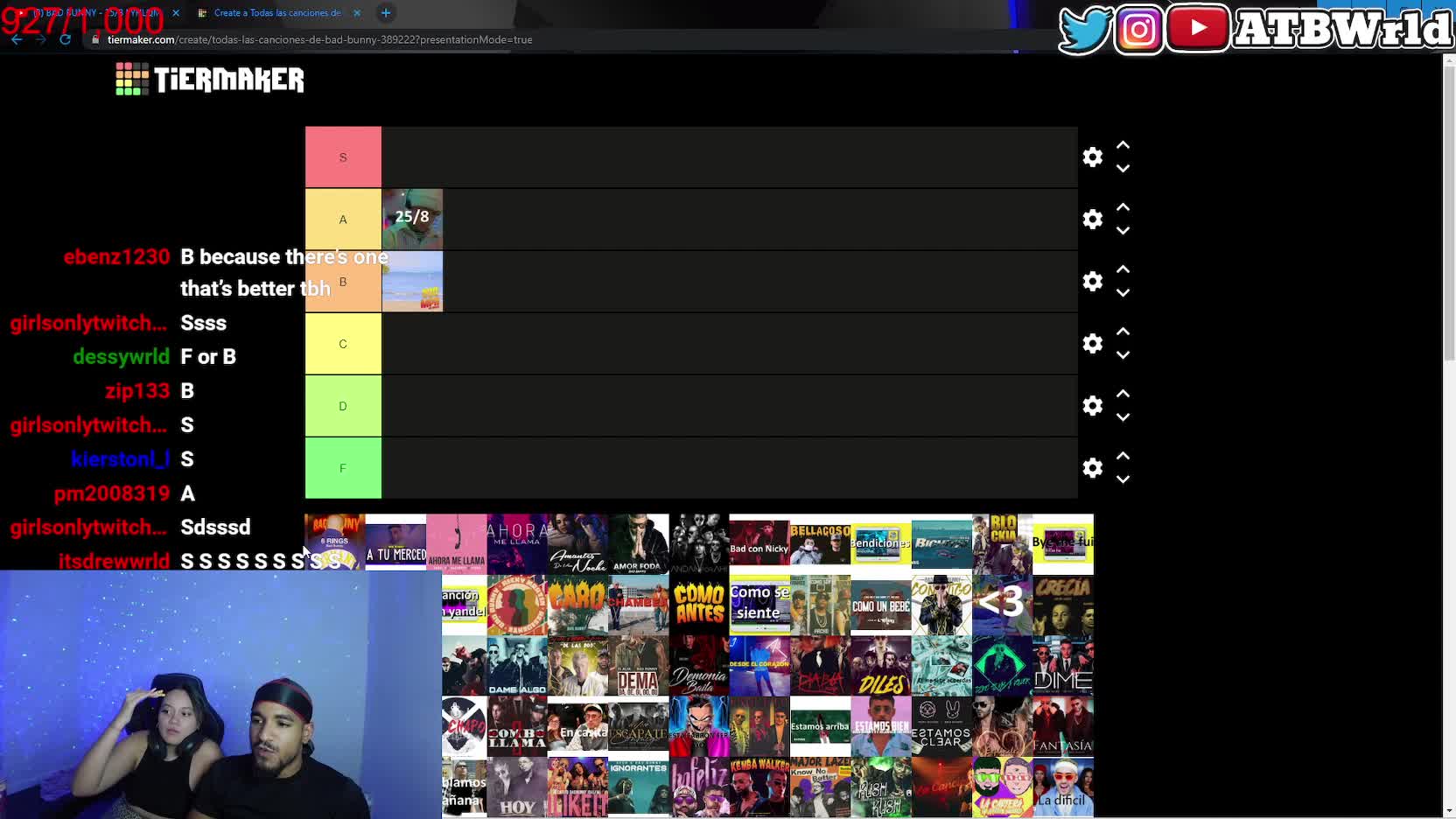Select Demonia Baila cover
Image resolution: width=1456 pixels, height=819 pixels.
coord(699,666)
